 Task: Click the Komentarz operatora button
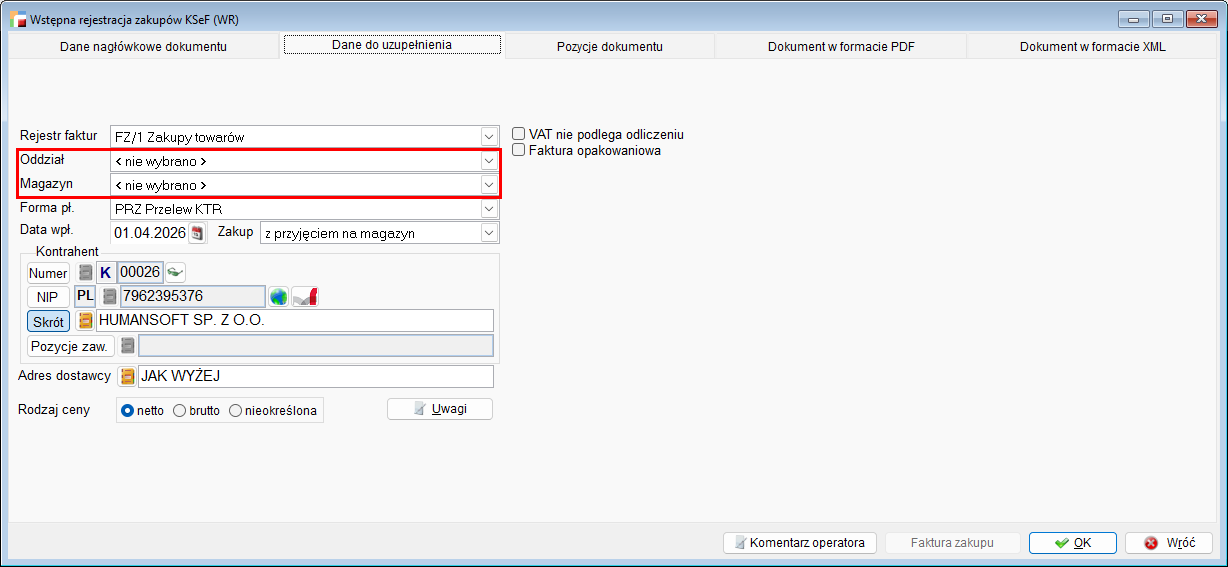pos(799,543)
